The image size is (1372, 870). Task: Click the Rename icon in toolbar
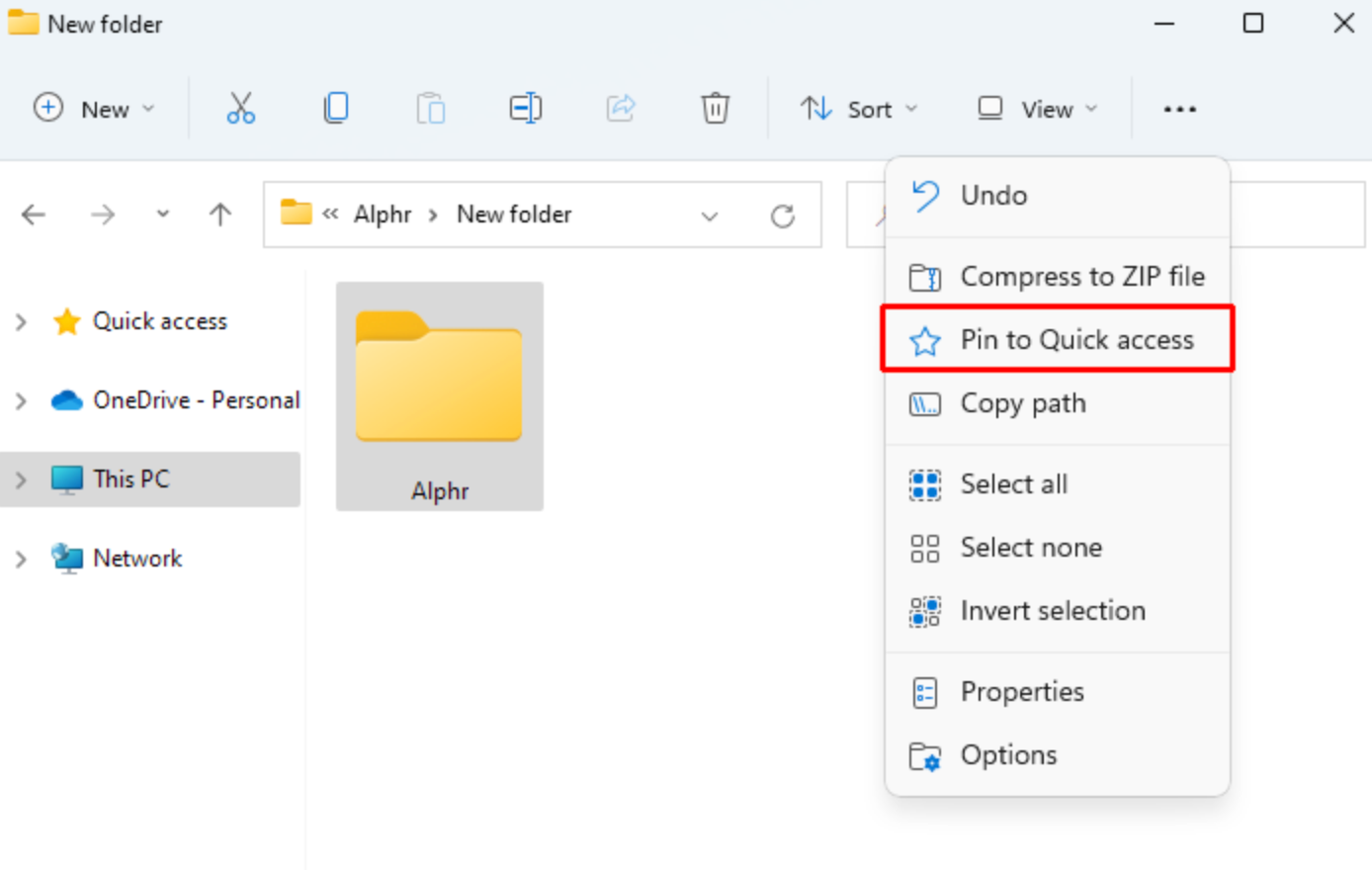(525, 108)
